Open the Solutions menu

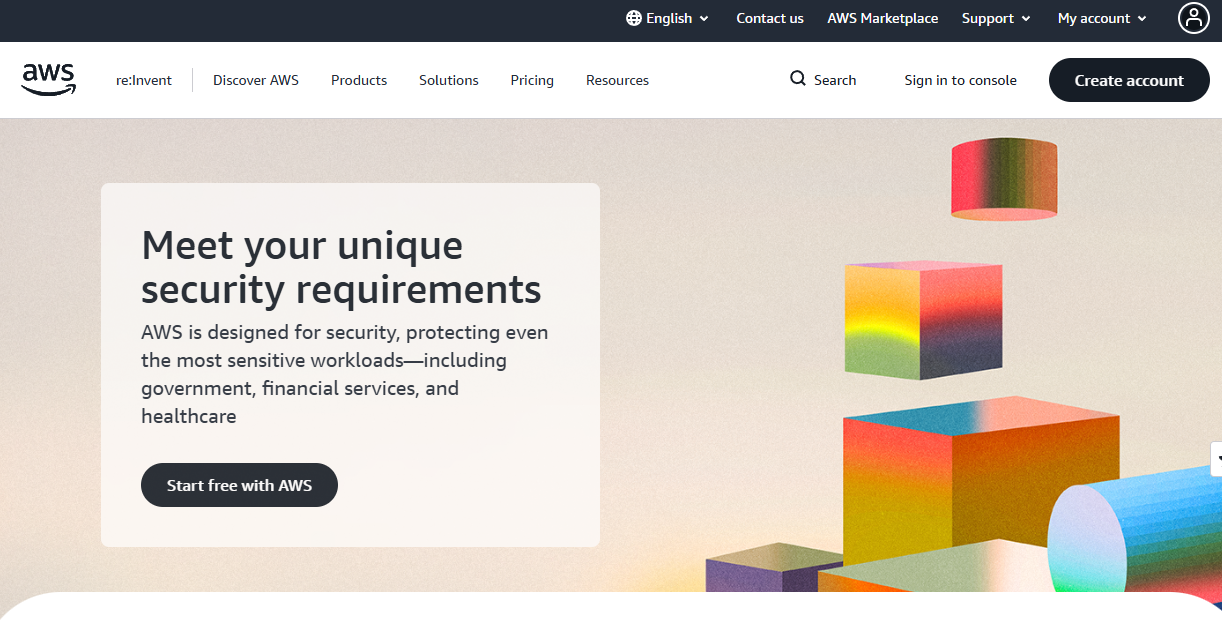(x=449, y=80)
